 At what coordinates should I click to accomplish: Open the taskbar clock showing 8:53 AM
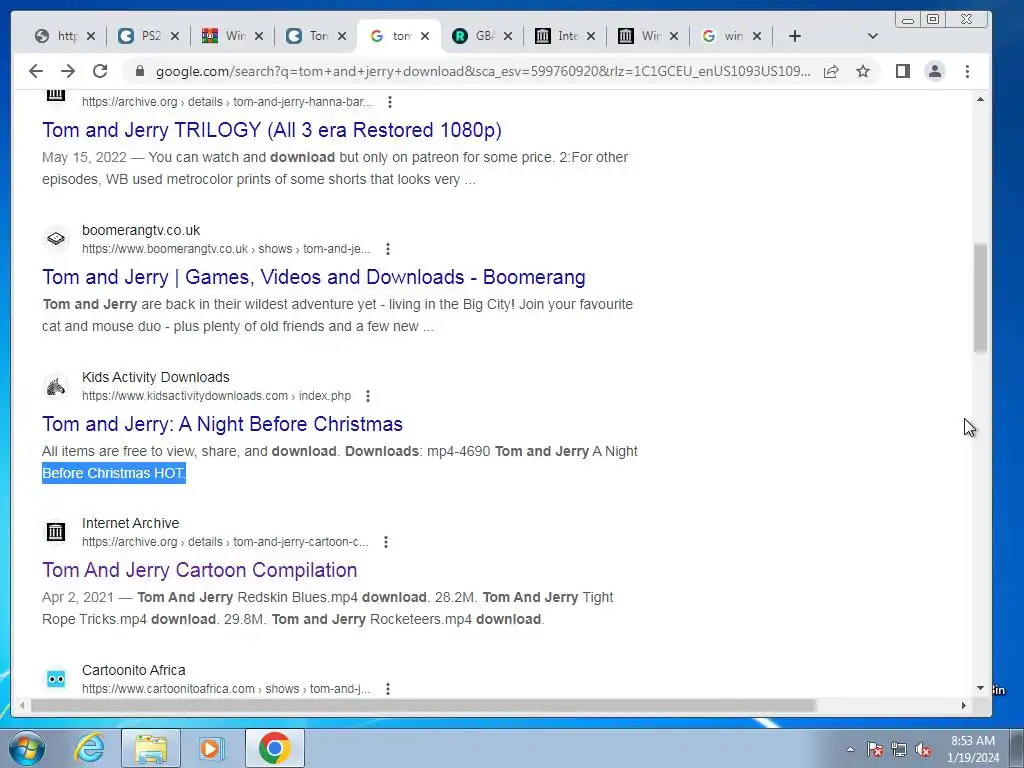(x=973, y=749)
